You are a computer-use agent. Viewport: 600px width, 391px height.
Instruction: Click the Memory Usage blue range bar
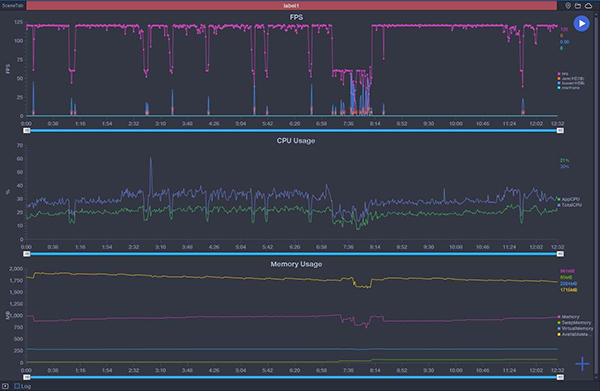coord(293,377)
